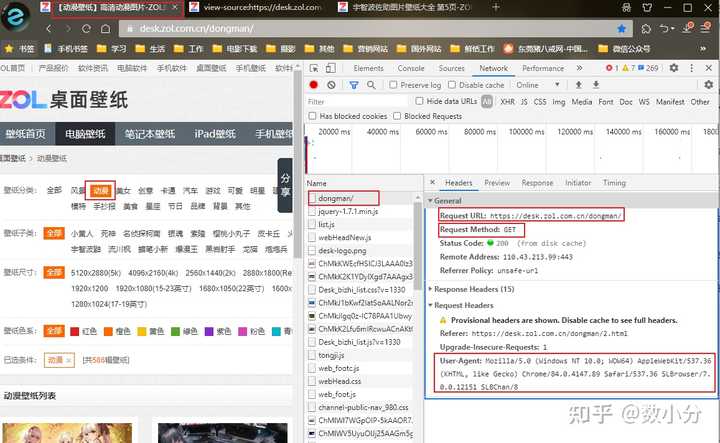This screenshot has width=720, height=443.
Task: Open the Timing tab of request
Action: tap(614, 183)
